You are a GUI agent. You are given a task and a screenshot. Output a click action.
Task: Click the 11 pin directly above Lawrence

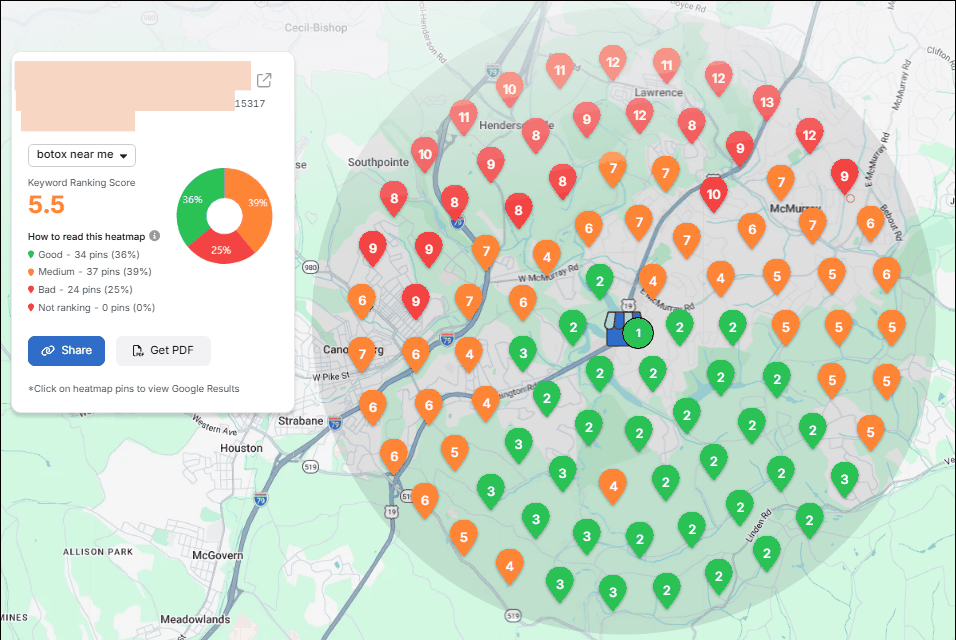667,67
